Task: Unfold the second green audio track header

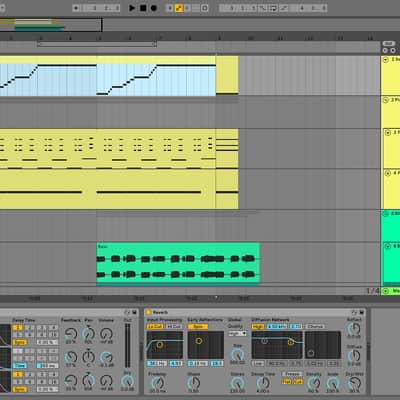Action: (x=388, y=246)
